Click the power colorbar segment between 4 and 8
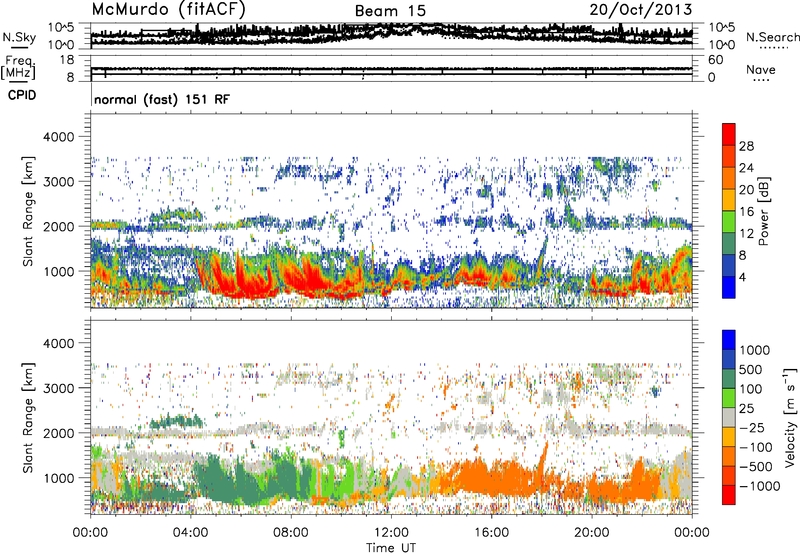Viewport: 800px width, 554px height. click(729, 266)
